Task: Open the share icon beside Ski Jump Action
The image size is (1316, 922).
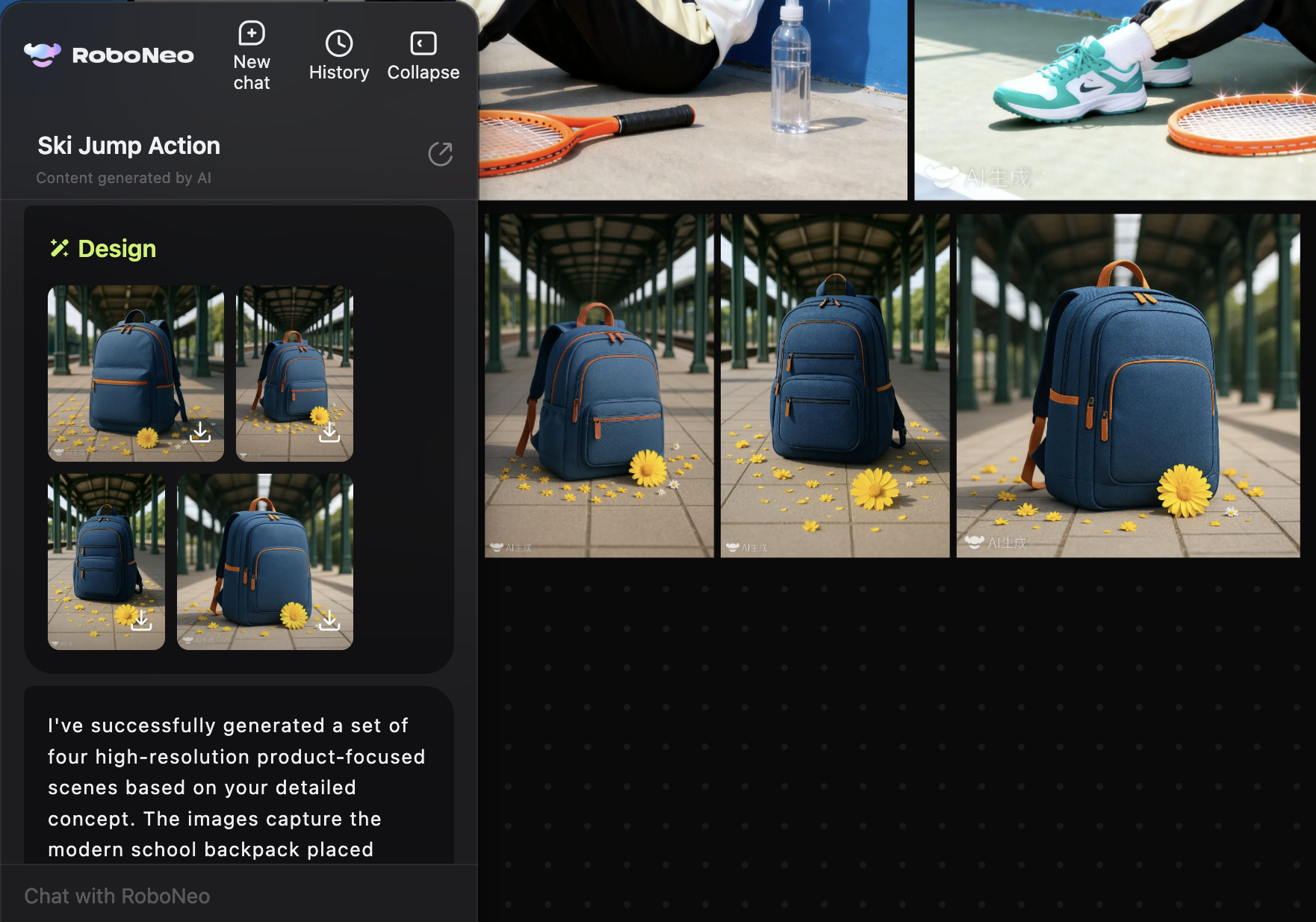Action: pos(441,154)
